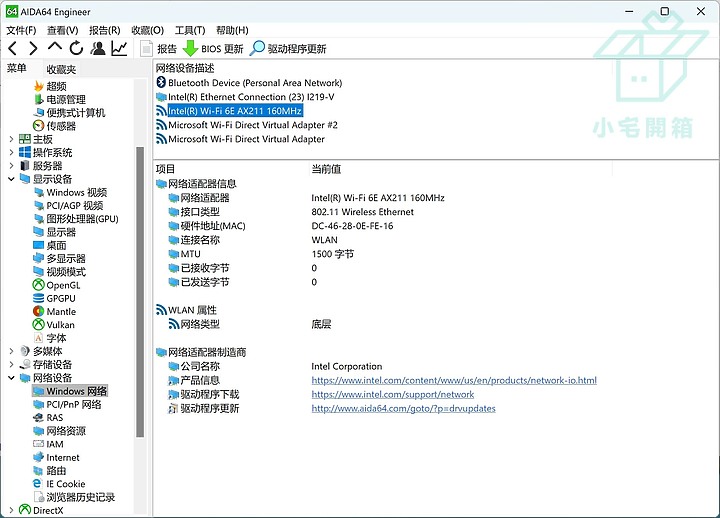Select 超频 in the tree
Image resolution: width=720 pixels, height=518 pixels.
(x=51, y=86)
